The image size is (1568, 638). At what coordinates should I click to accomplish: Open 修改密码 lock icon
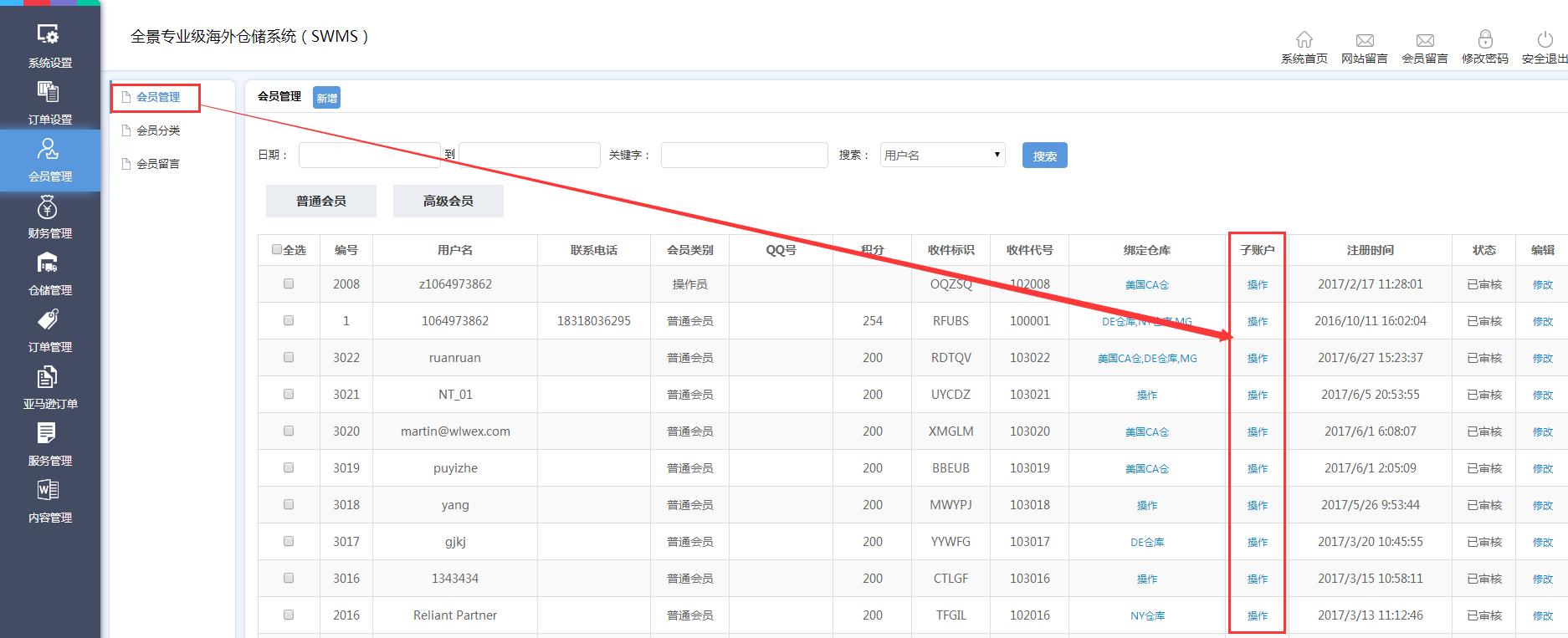coord(1484,40)
